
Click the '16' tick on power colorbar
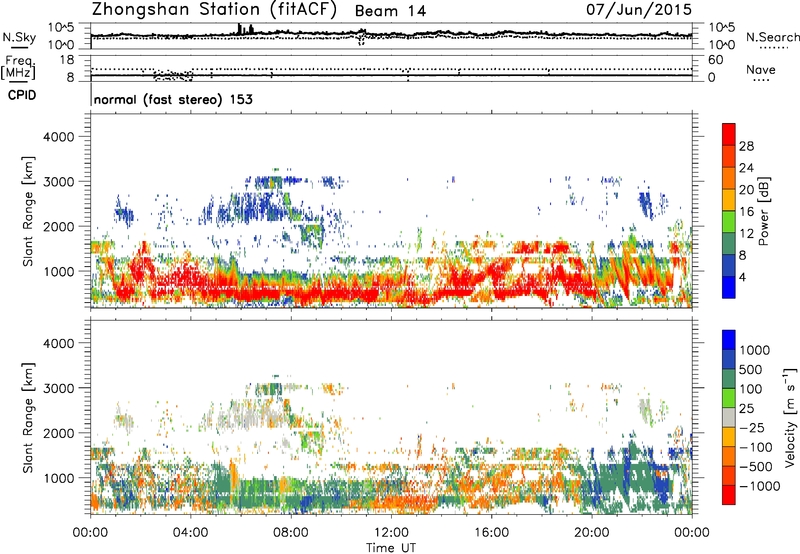(x=746, y=211)
